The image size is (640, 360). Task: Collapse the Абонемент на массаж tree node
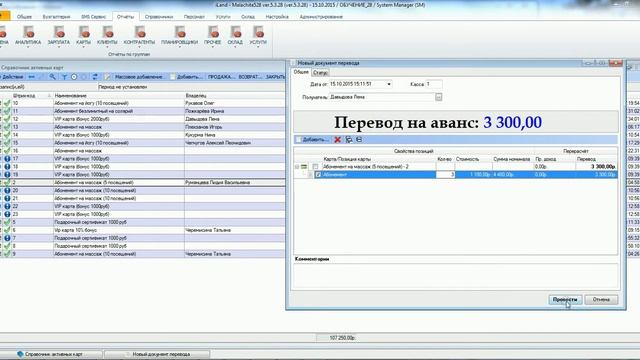(x=297, y=167)
